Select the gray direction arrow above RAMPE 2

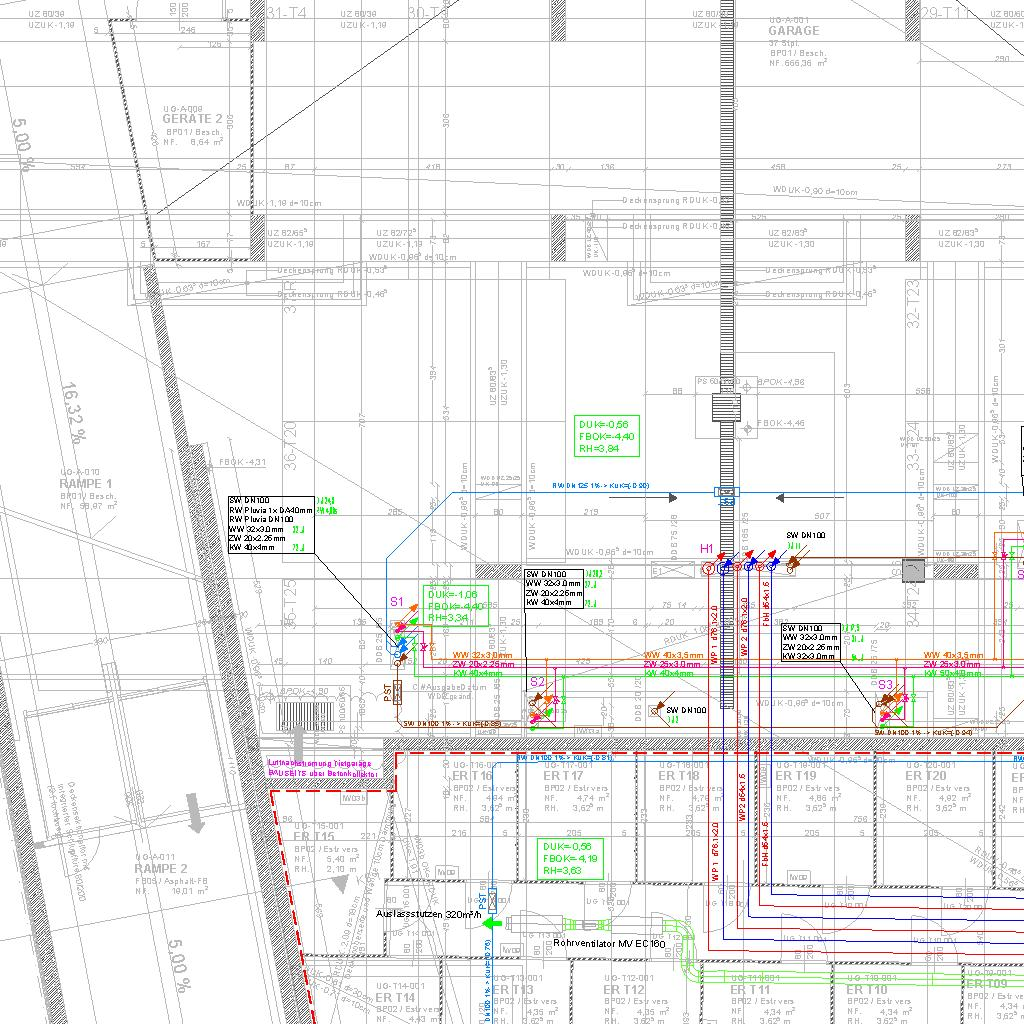click(x=195, y=812)
